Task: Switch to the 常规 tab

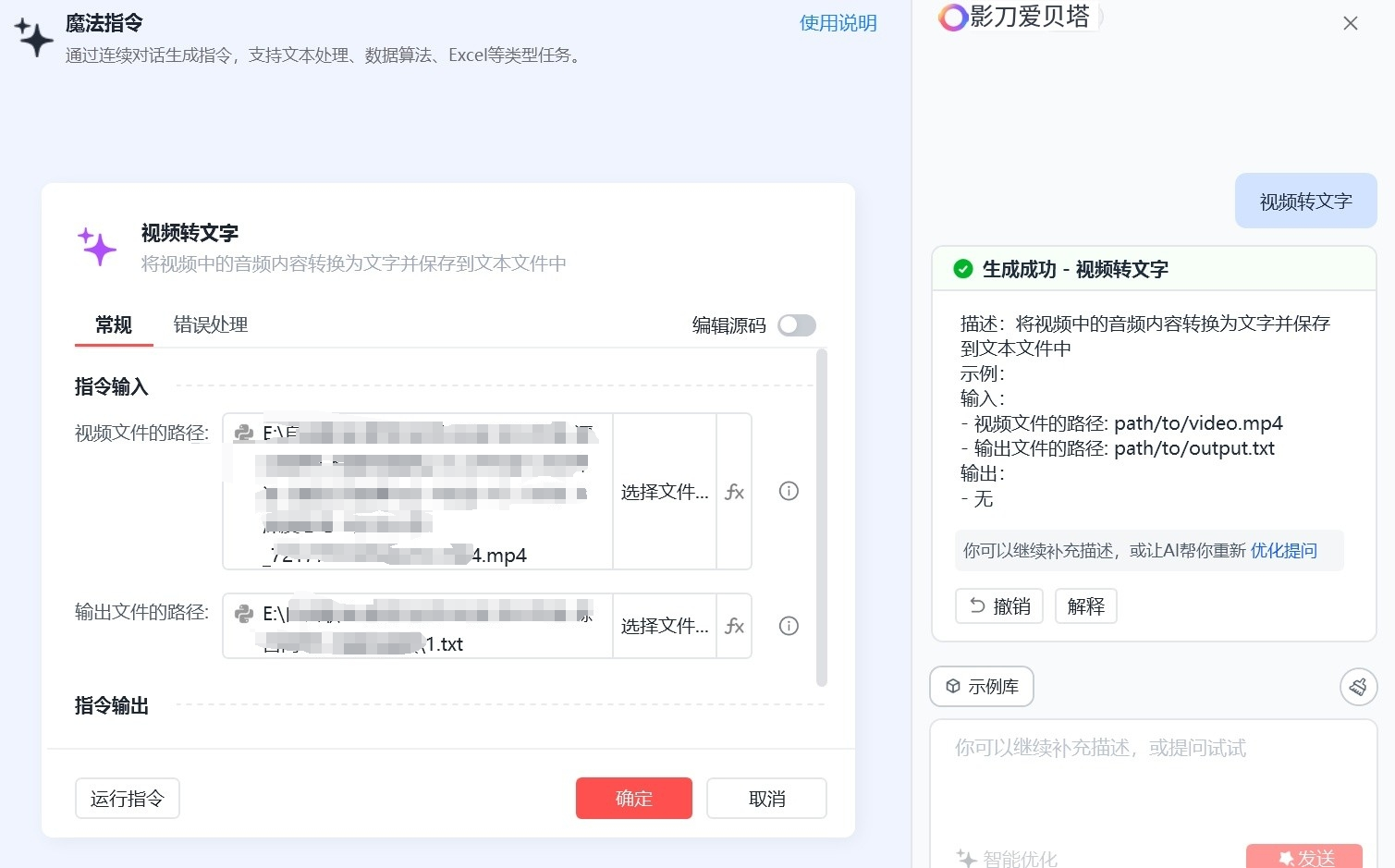Action: tap(114, 325)
